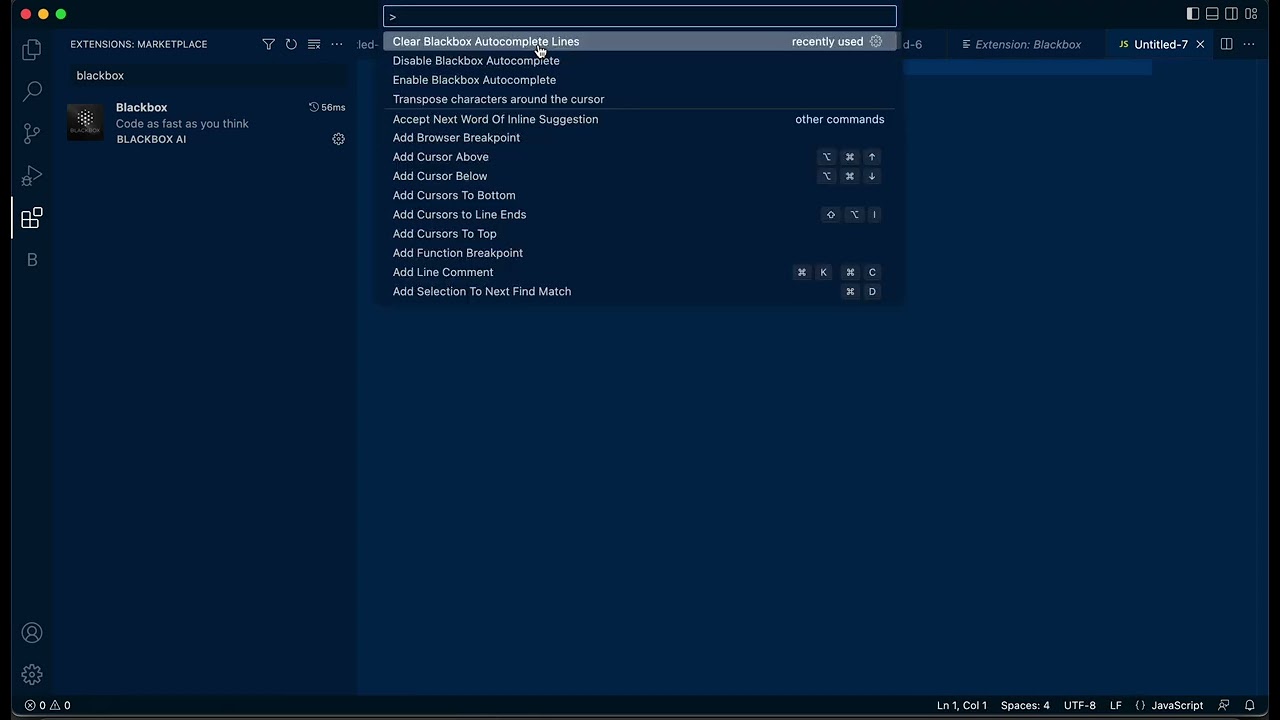
Task: Refresh the extensions marketplace list
Action: point(291,44)
